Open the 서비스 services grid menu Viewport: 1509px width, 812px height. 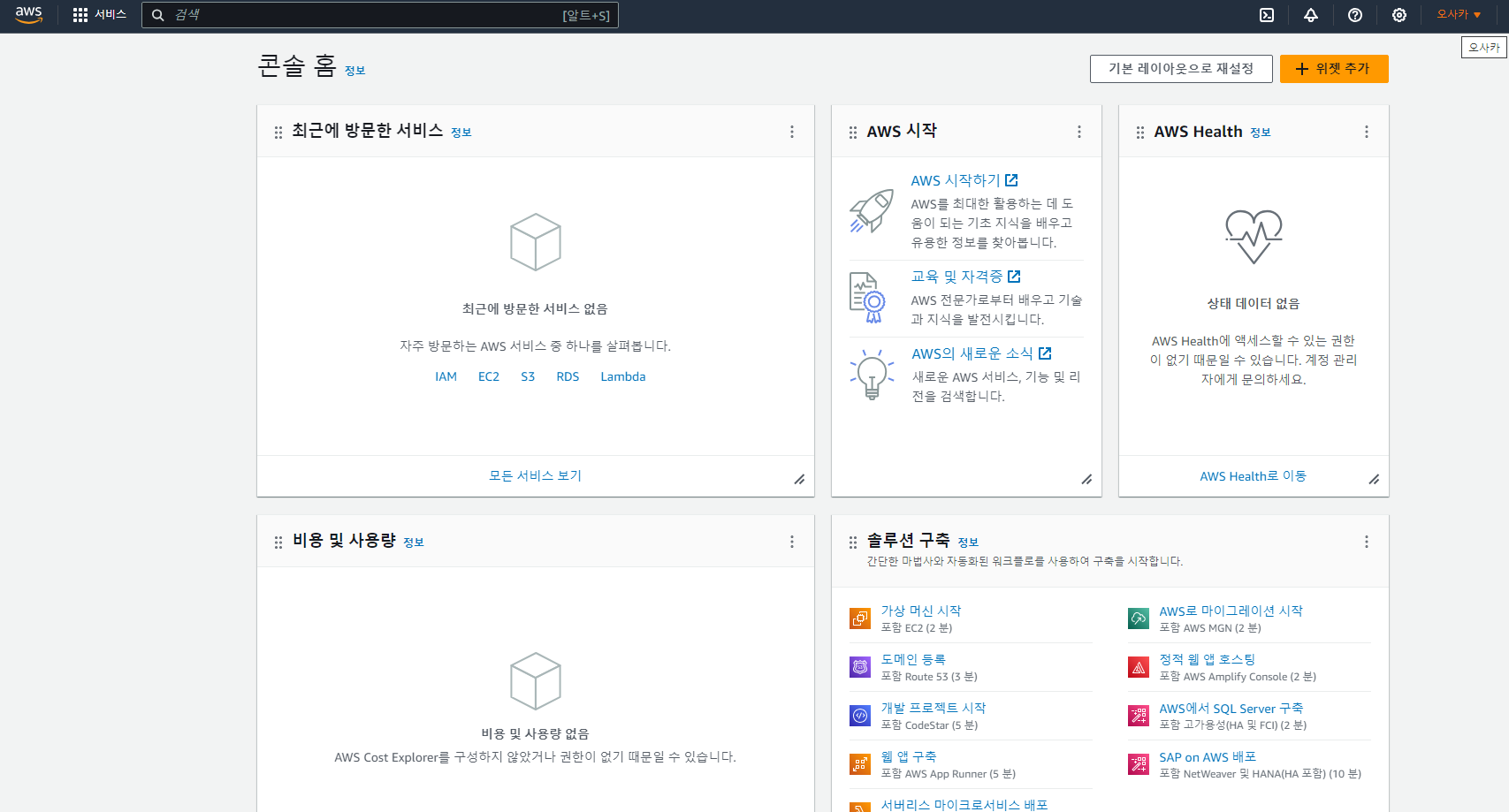[x=99, y=15]
